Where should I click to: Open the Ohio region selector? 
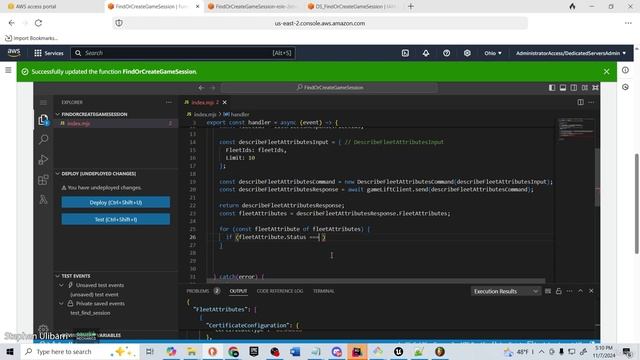coord(493,53)
